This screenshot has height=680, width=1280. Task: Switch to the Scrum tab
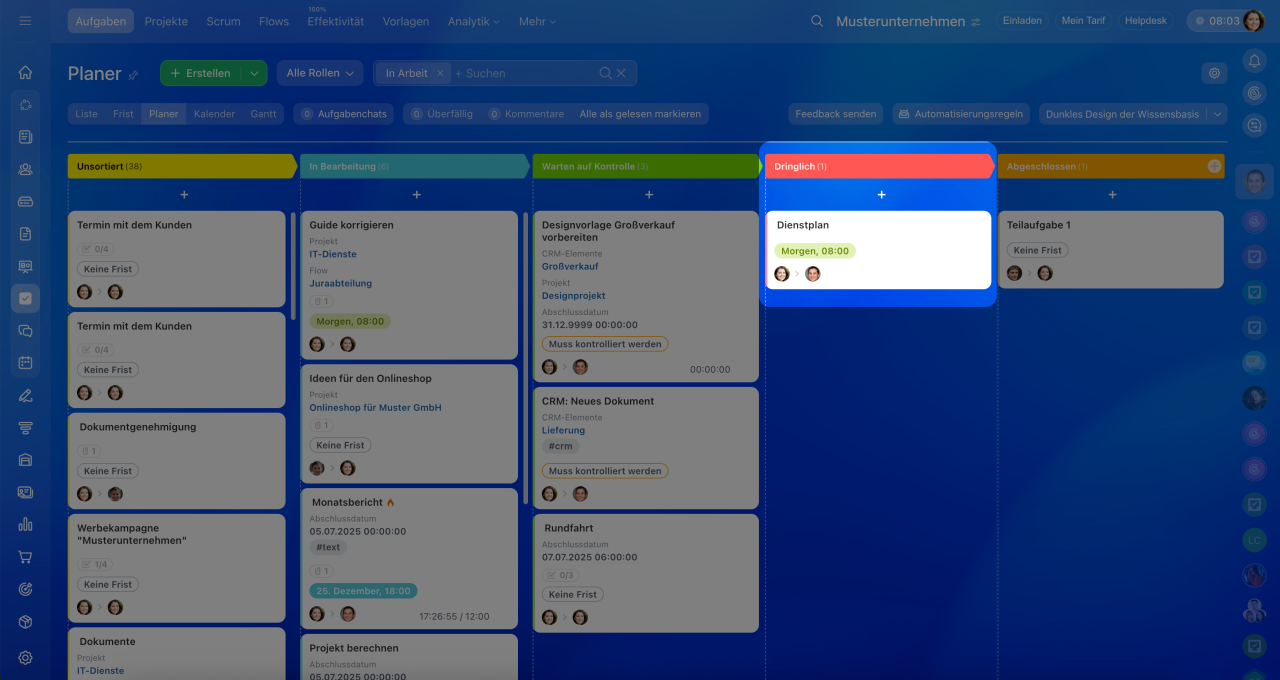coord(223,21)
